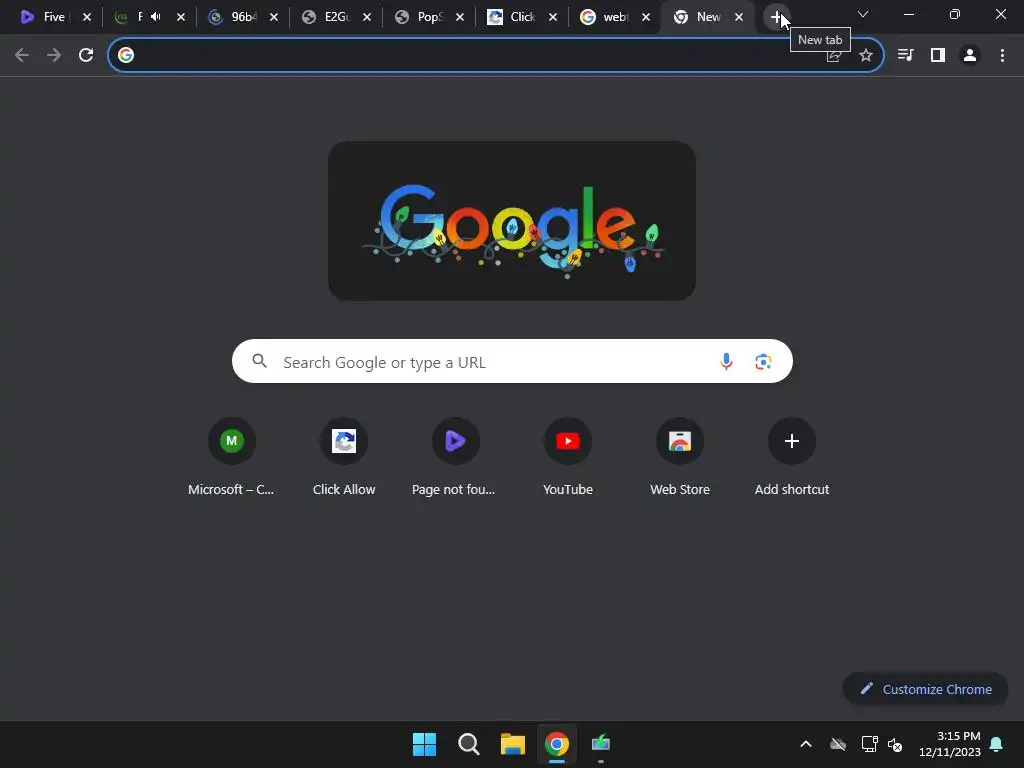
Task: Open the Web Store shortcut
Action: coord(680,457)
